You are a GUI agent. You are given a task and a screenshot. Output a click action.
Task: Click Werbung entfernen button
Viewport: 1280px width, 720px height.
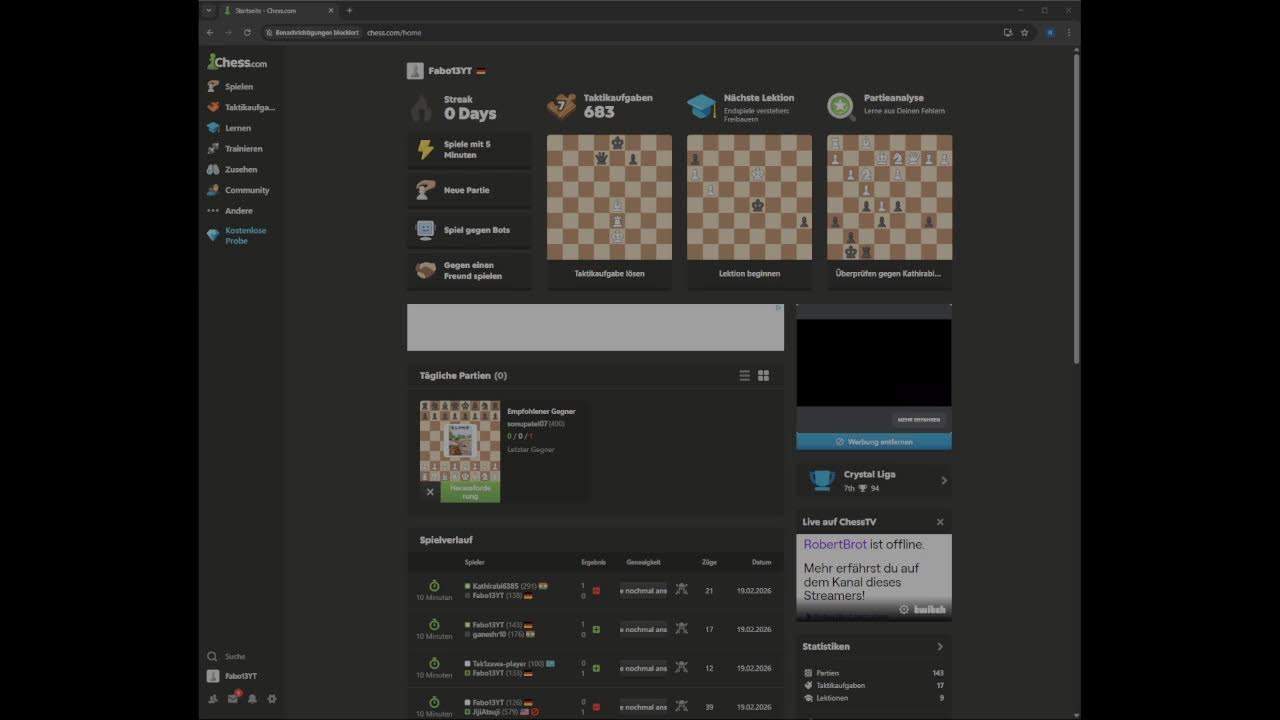pos(874,441)
